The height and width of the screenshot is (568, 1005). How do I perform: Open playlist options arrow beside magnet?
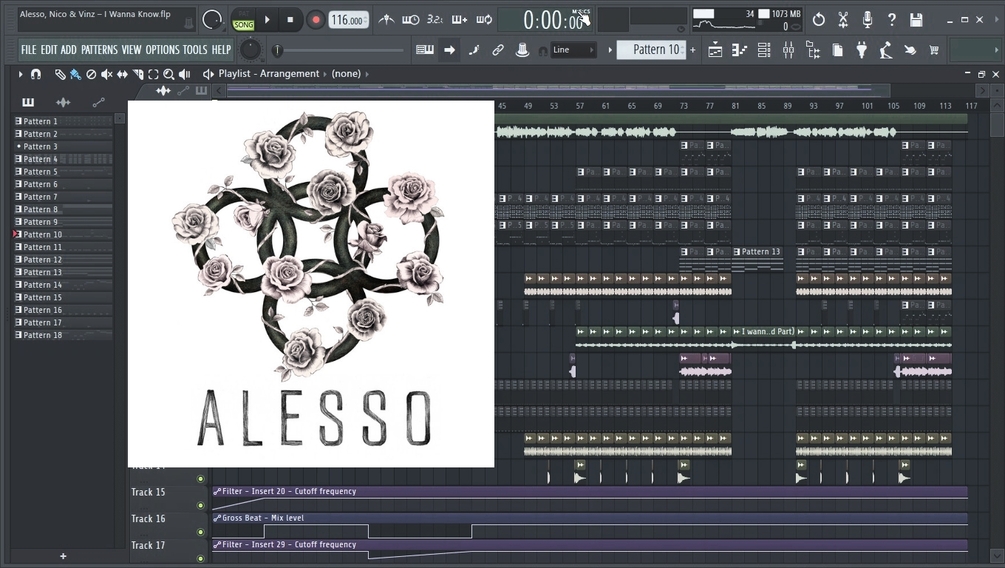[x=21, y=74]
